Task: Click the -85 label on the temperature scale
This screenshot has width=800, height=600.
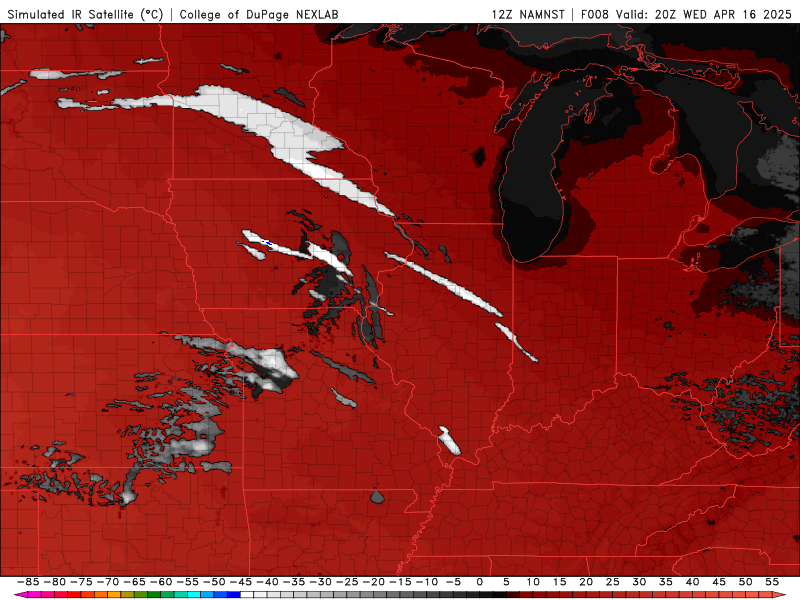Action: point(28,582)
